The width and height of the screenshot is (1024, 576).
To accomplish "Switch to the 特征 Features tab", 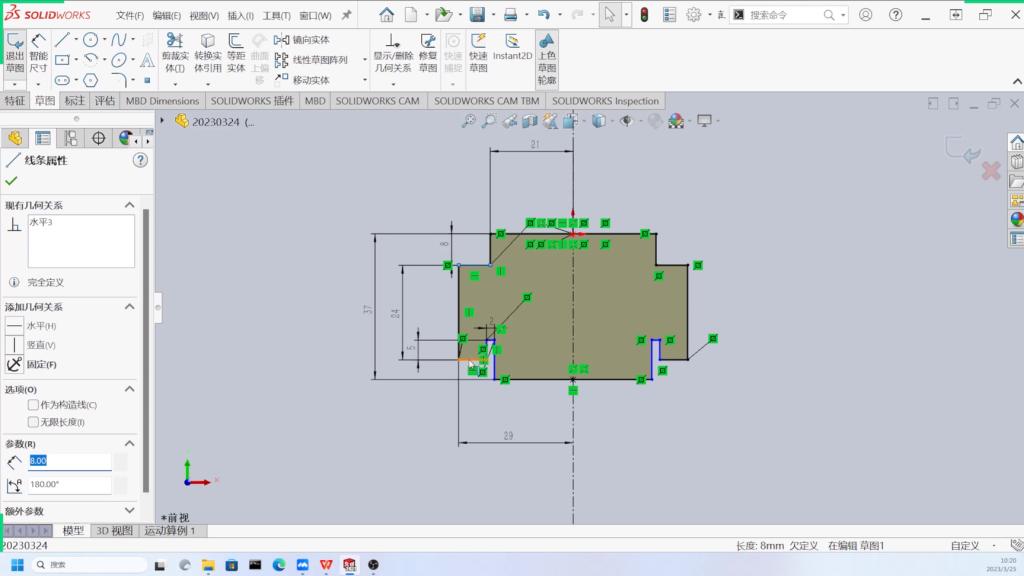I will coord(15,101).
